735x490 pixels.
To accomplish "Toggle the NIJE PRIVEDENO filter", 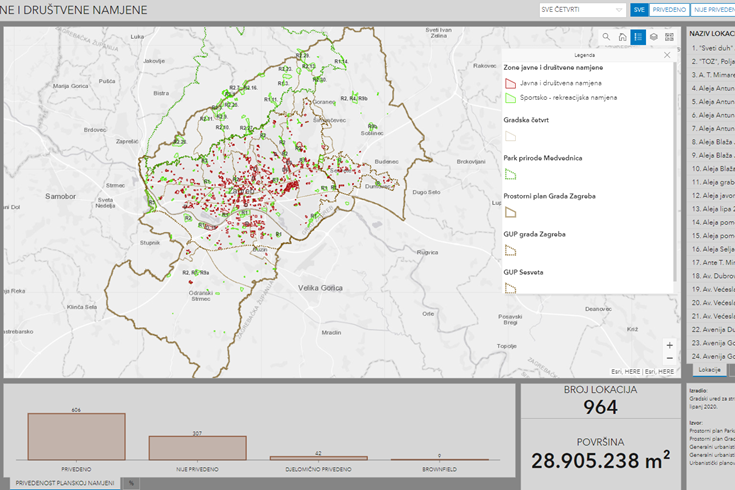I will point(712,10).
